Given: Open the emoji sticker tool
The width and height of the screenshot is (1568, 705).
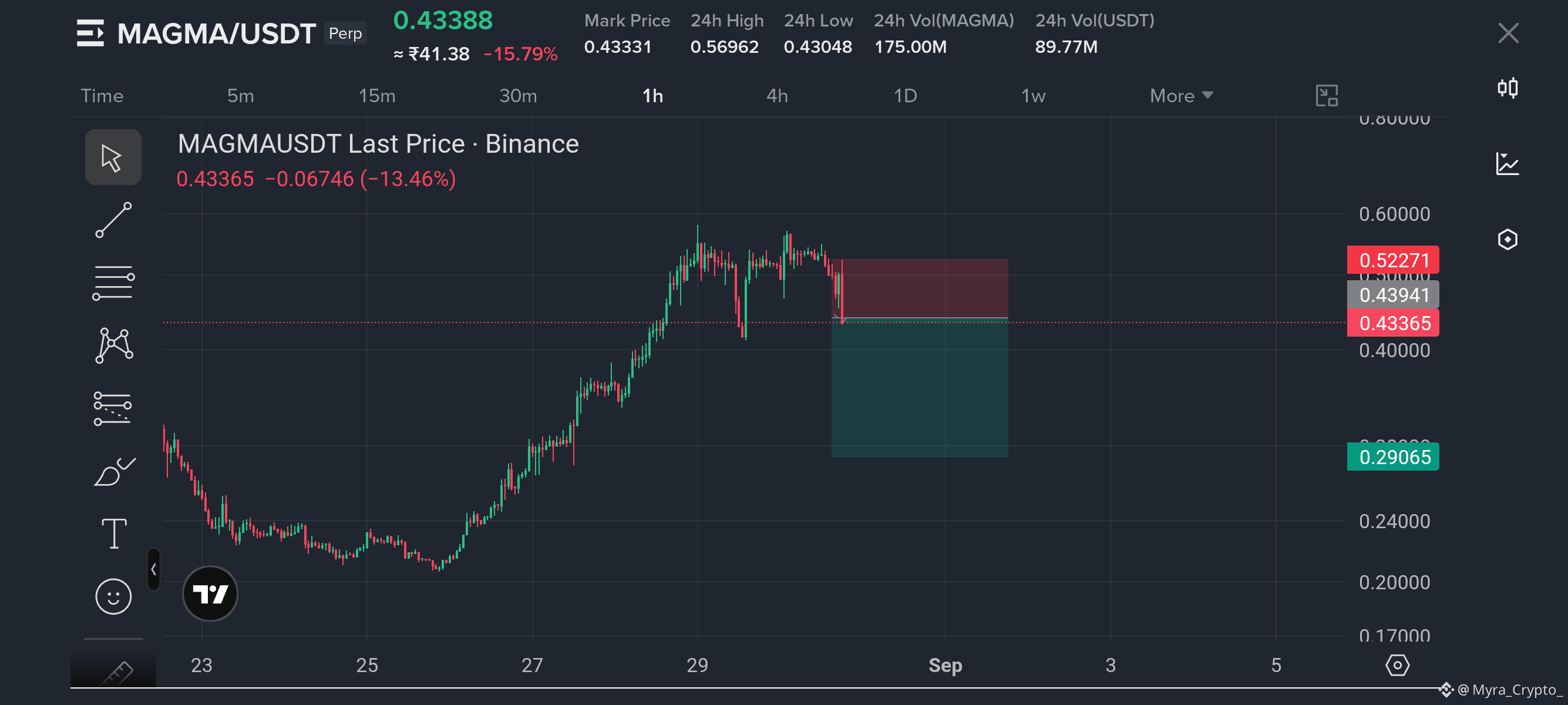Looking at the screenshot, I should point(113,596).
